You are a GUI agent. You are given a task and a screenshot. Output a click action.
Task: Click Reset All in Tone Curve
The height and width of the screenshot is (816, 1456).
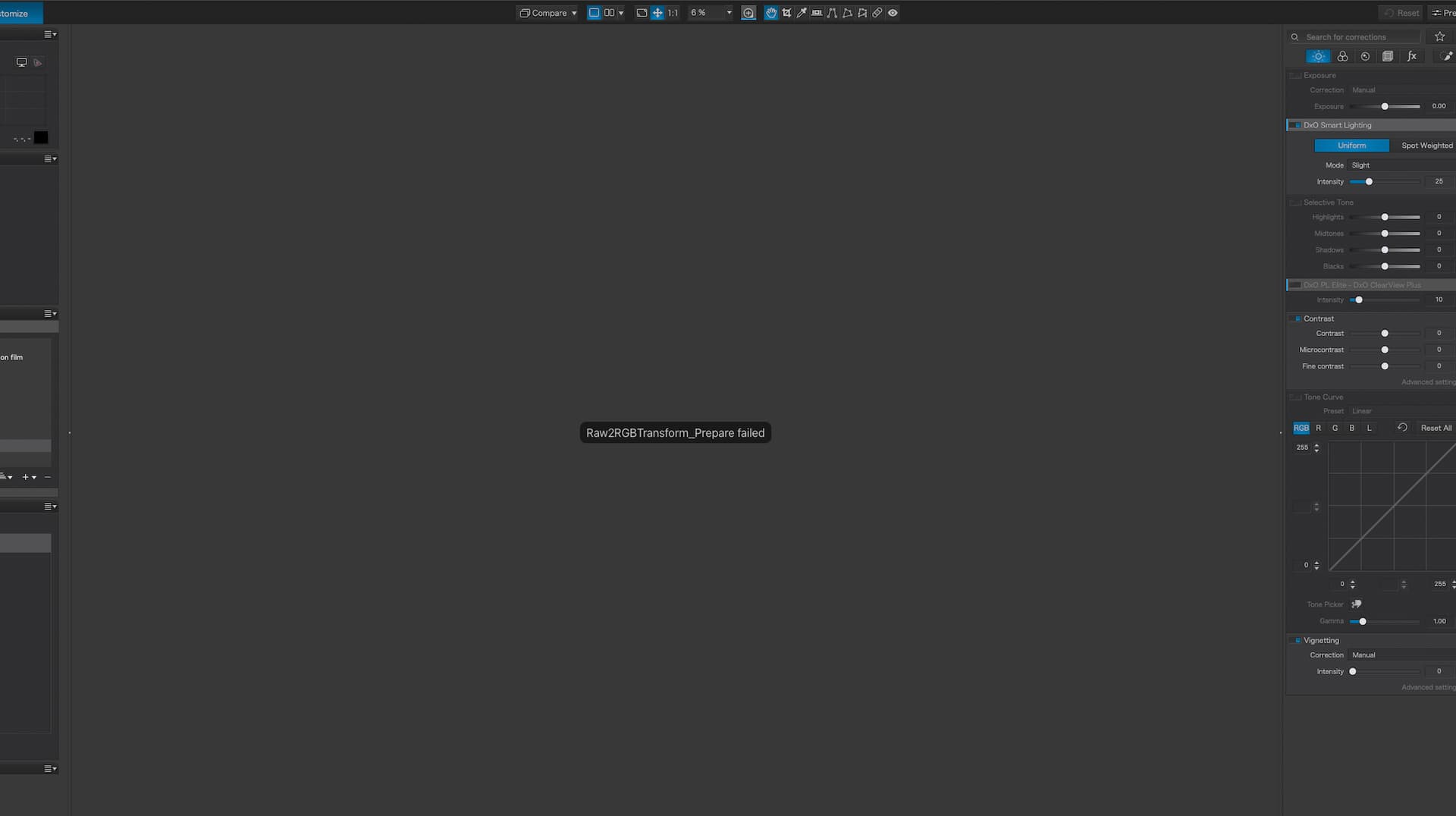pos(1436,428)
